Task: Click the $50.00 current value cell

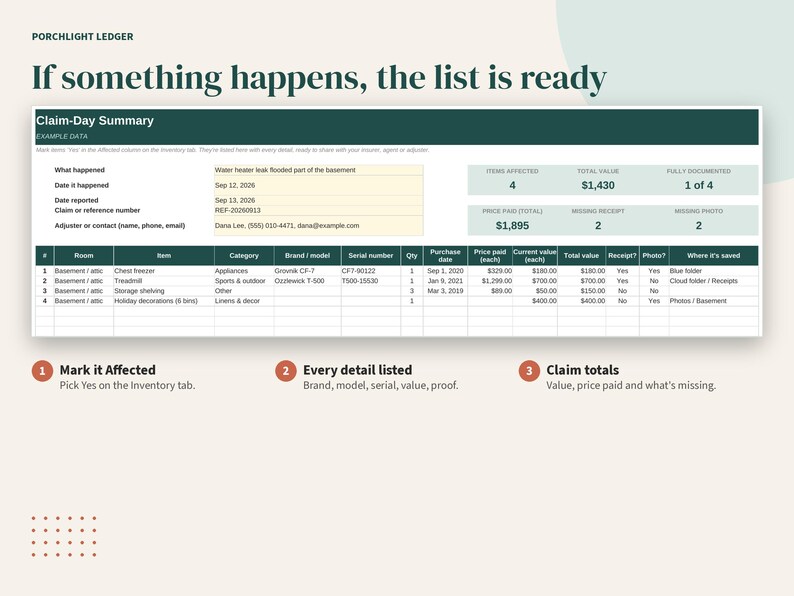Action: pos(535,291)
